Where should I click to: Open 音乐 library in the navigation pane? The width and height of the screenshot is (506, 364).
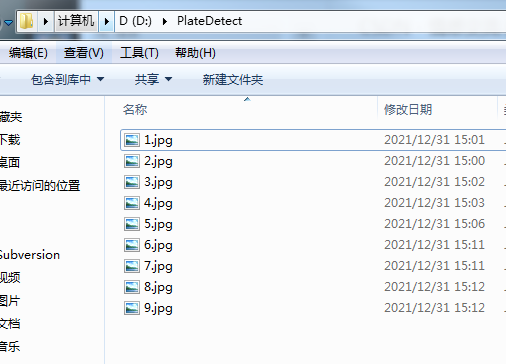coord(10,346)
